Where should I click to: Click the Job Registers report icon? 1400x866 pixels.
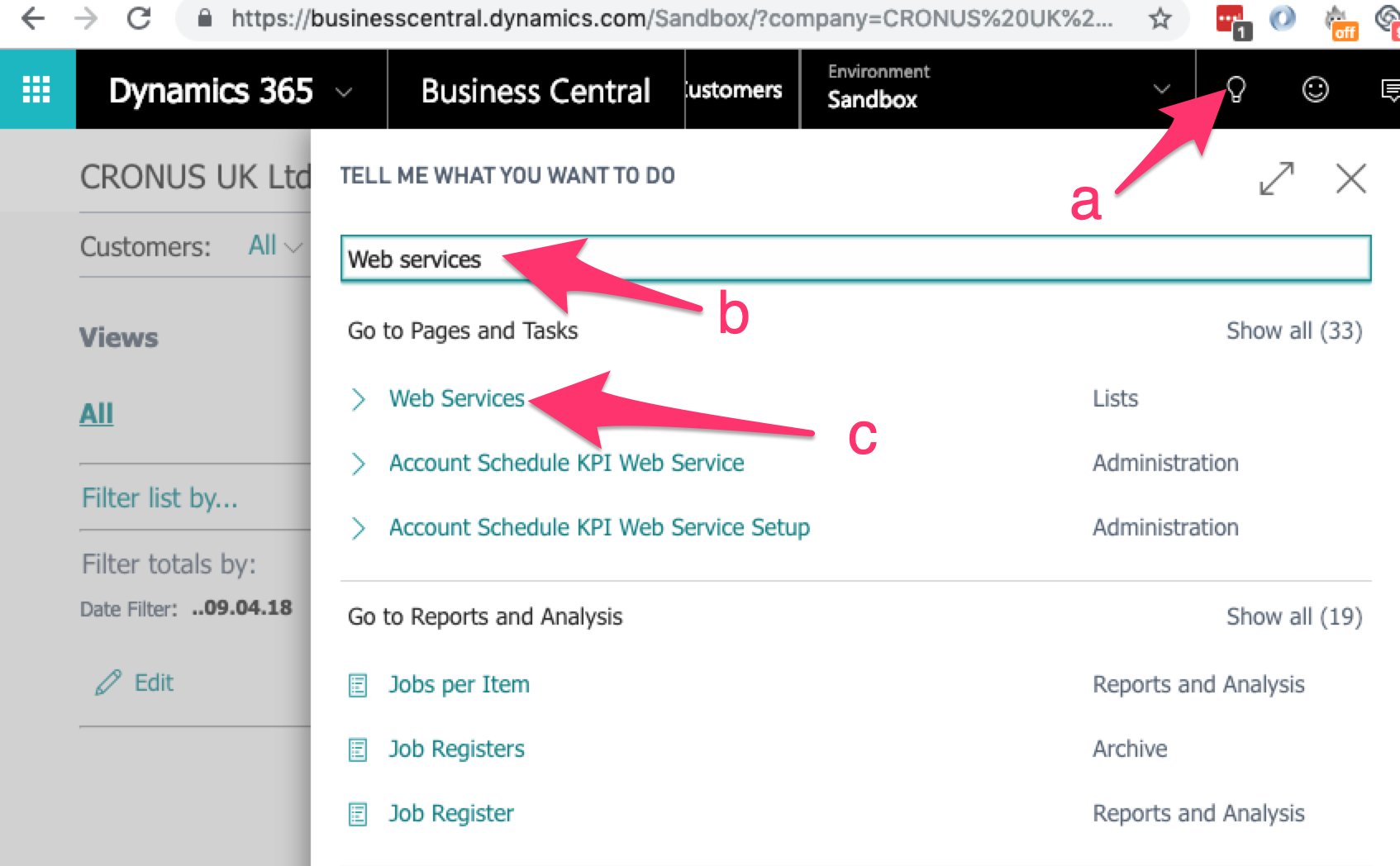pyautogui.click(x=358, y=749)
